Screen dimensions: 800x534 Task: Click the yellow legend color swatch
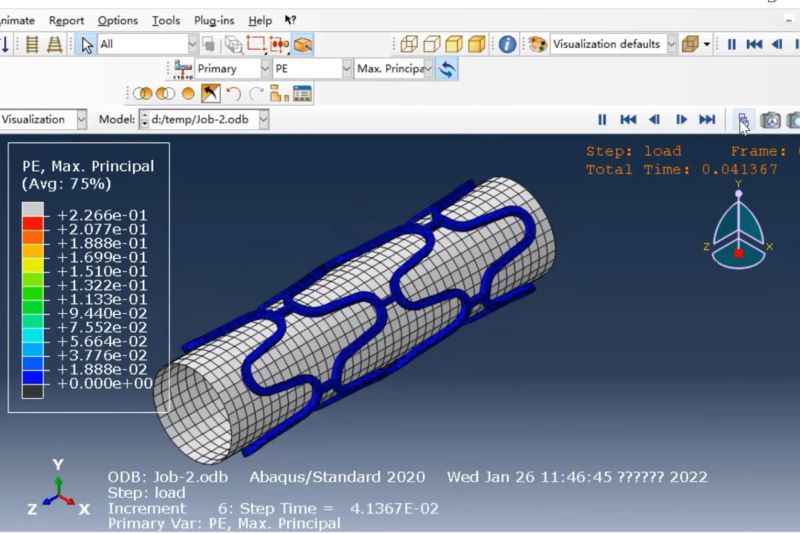33,265
